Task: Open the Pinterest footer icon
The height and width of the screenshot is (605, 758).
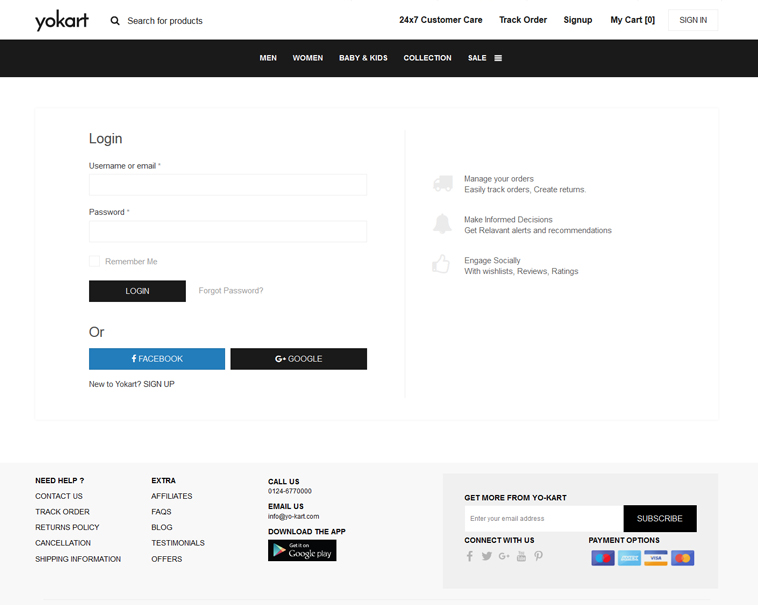Action: (x=539, y=556)
